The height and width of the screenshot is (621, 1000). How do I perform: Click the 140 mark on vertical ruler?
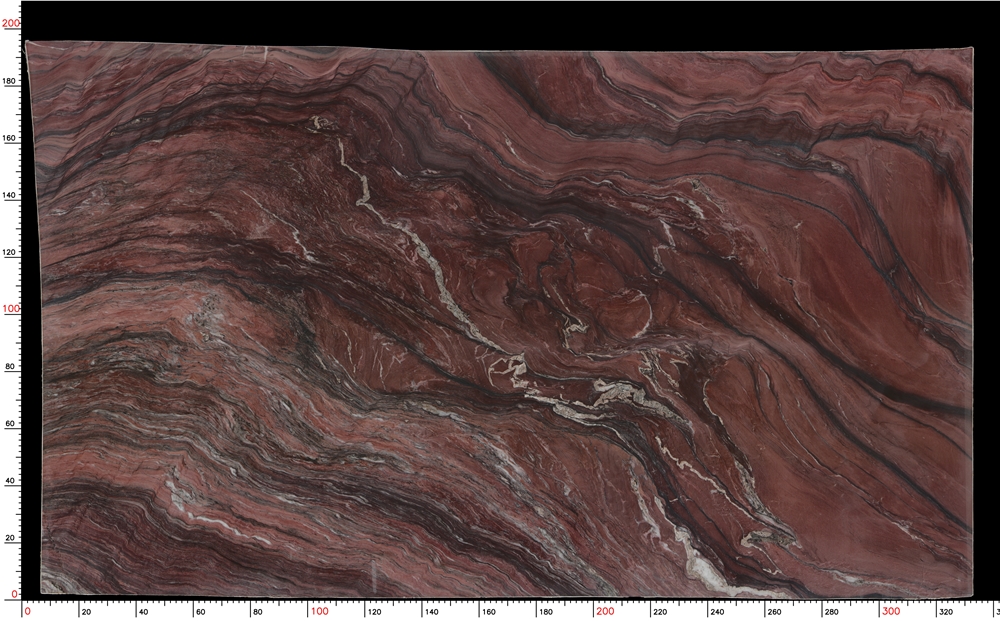tap(10, 195)
